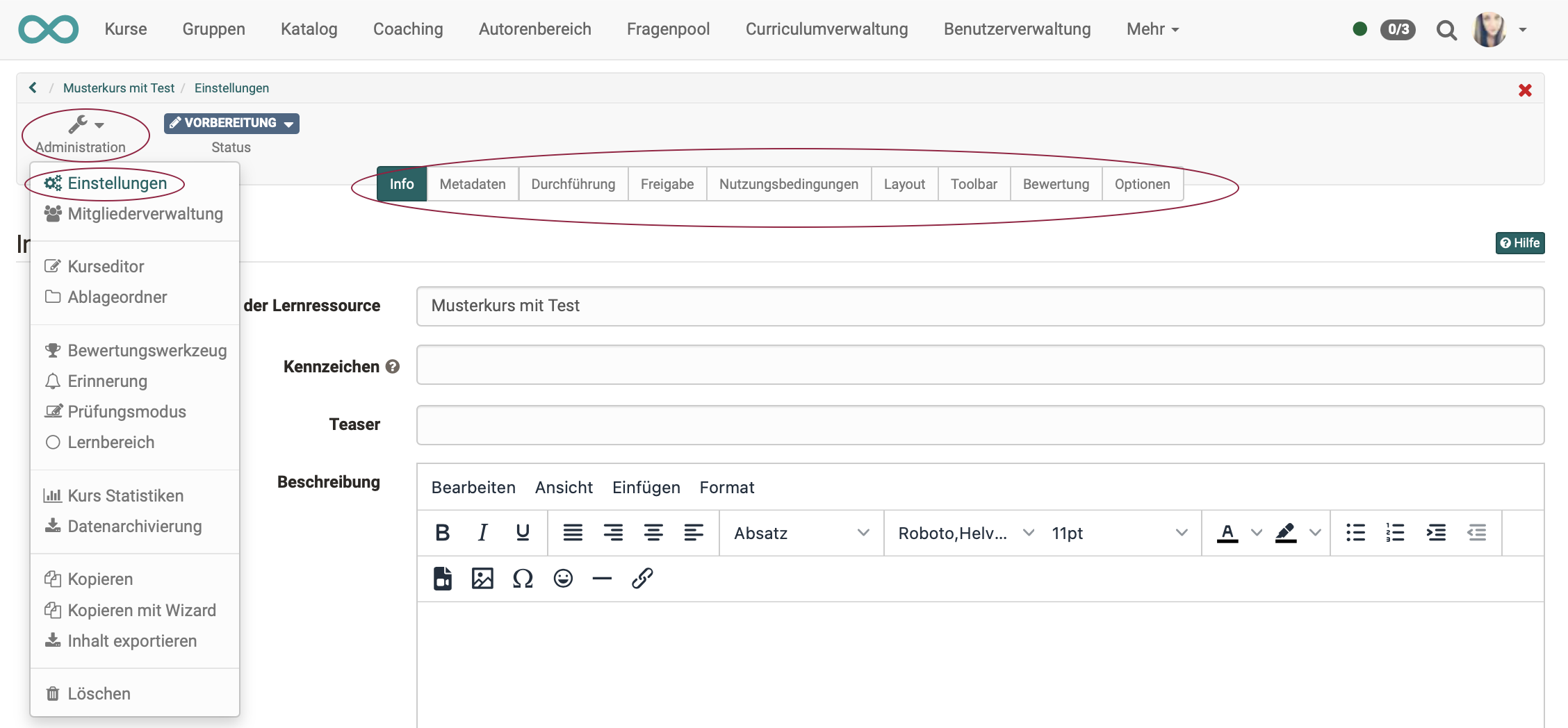Select Kurseditor from the Administration menu
Image resolution: width=1568 pixels, height=728 pixels.
point(105,266)
